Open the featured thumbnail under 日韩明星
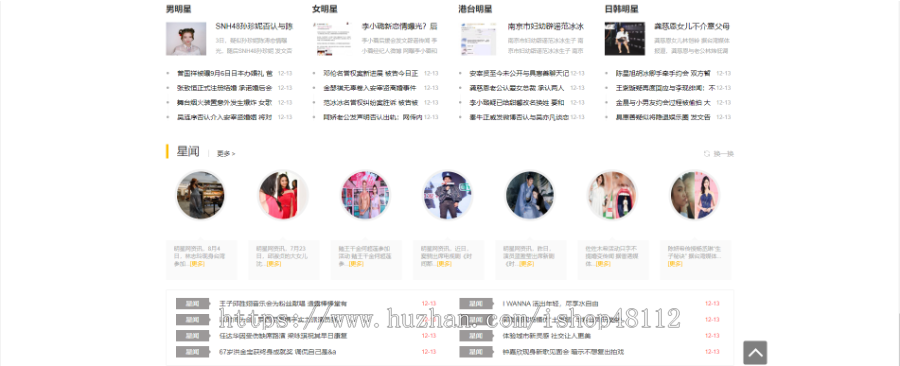Viewport: 900px width, 366px height. tap(625, 38)
